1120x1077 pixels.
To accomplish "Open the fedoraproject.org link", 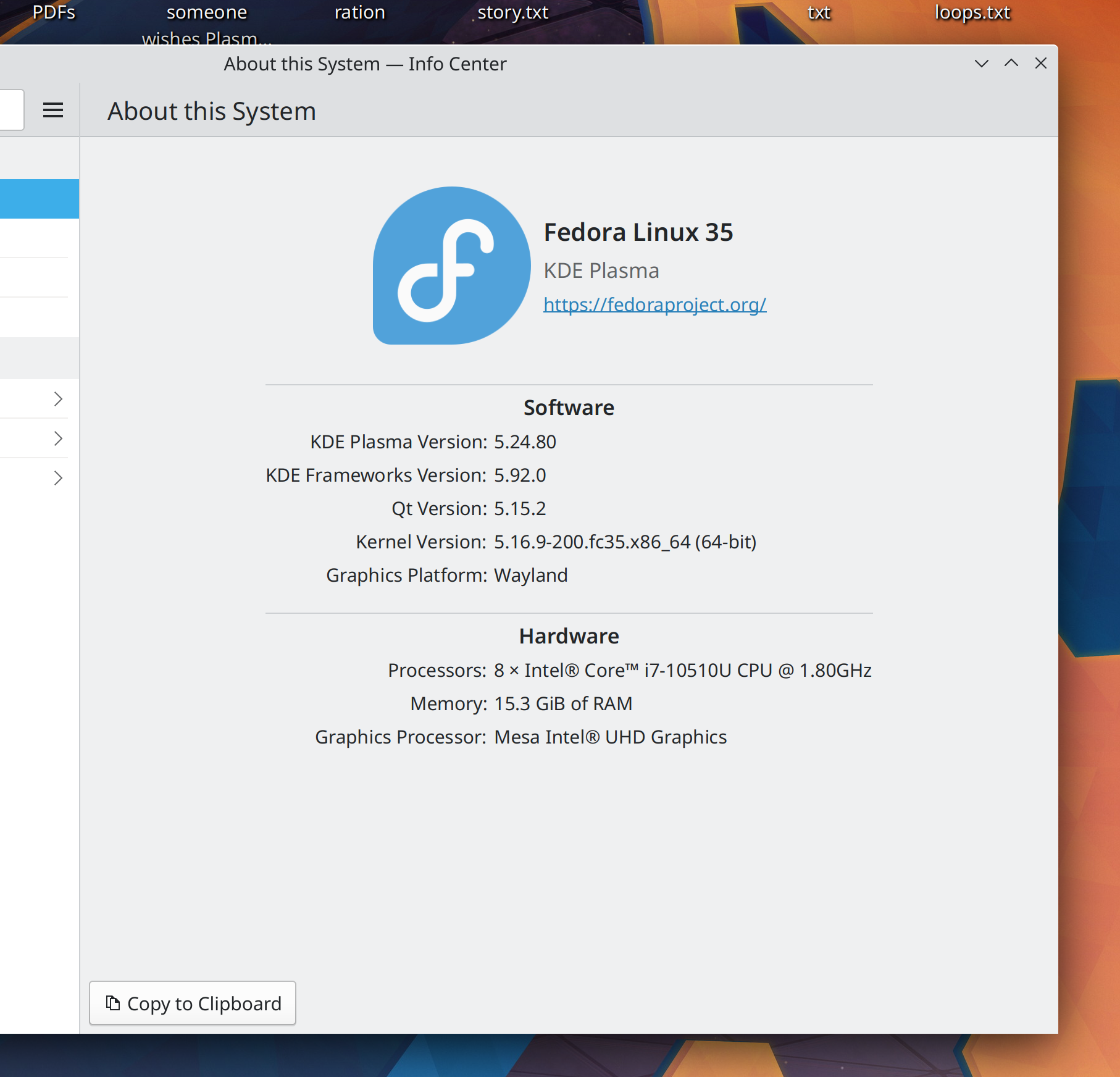I will coord(654,304).
